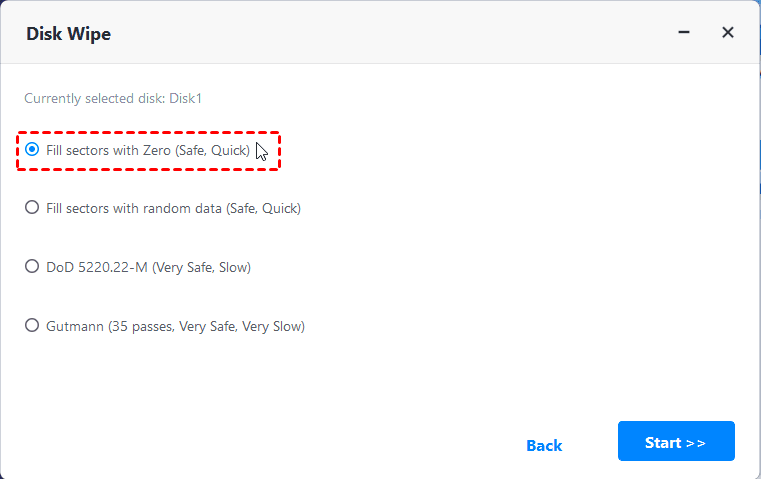The width and height of the screenshot is (761, 479).
Task: Pick the random data wipe method circle
Action: pyautogui.click(x=33, y=208)
